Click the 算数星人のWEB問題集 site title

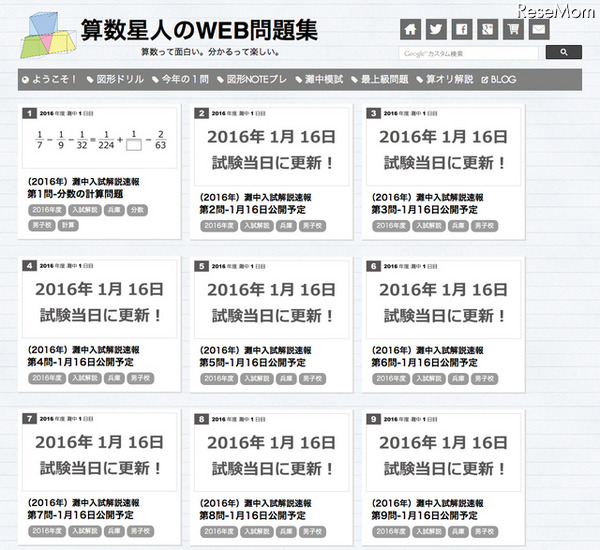pyautogui.click(x=199, y=30)
